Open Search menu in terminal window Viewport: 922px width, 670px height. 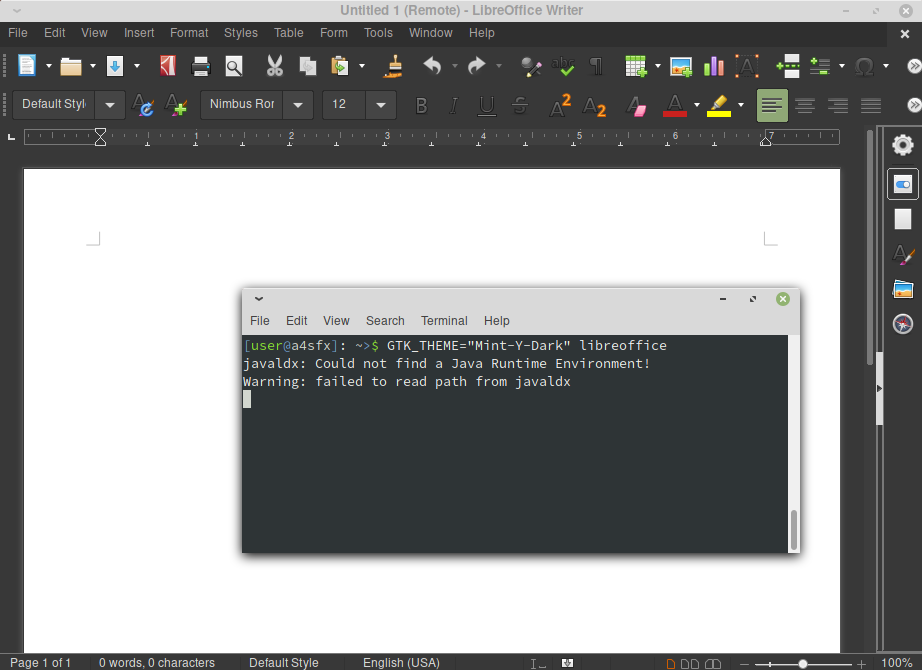click(385, 321)
